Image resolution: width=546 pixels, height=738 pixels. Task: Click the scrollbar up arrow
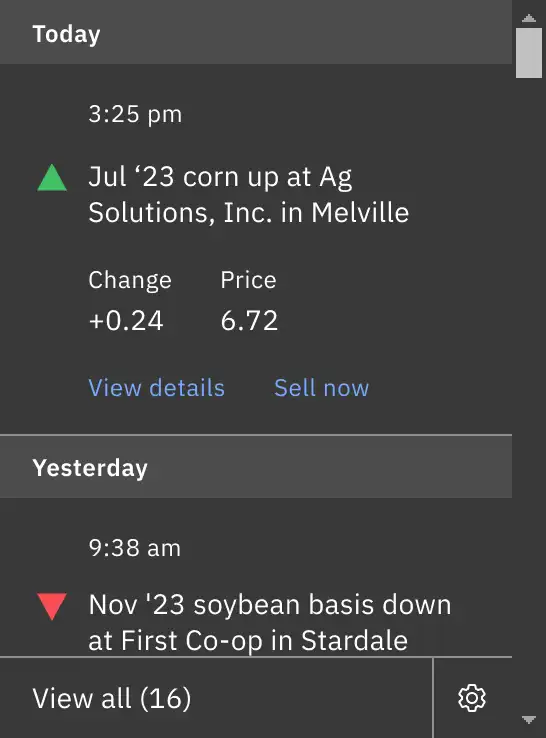click(x=529, y=18)
